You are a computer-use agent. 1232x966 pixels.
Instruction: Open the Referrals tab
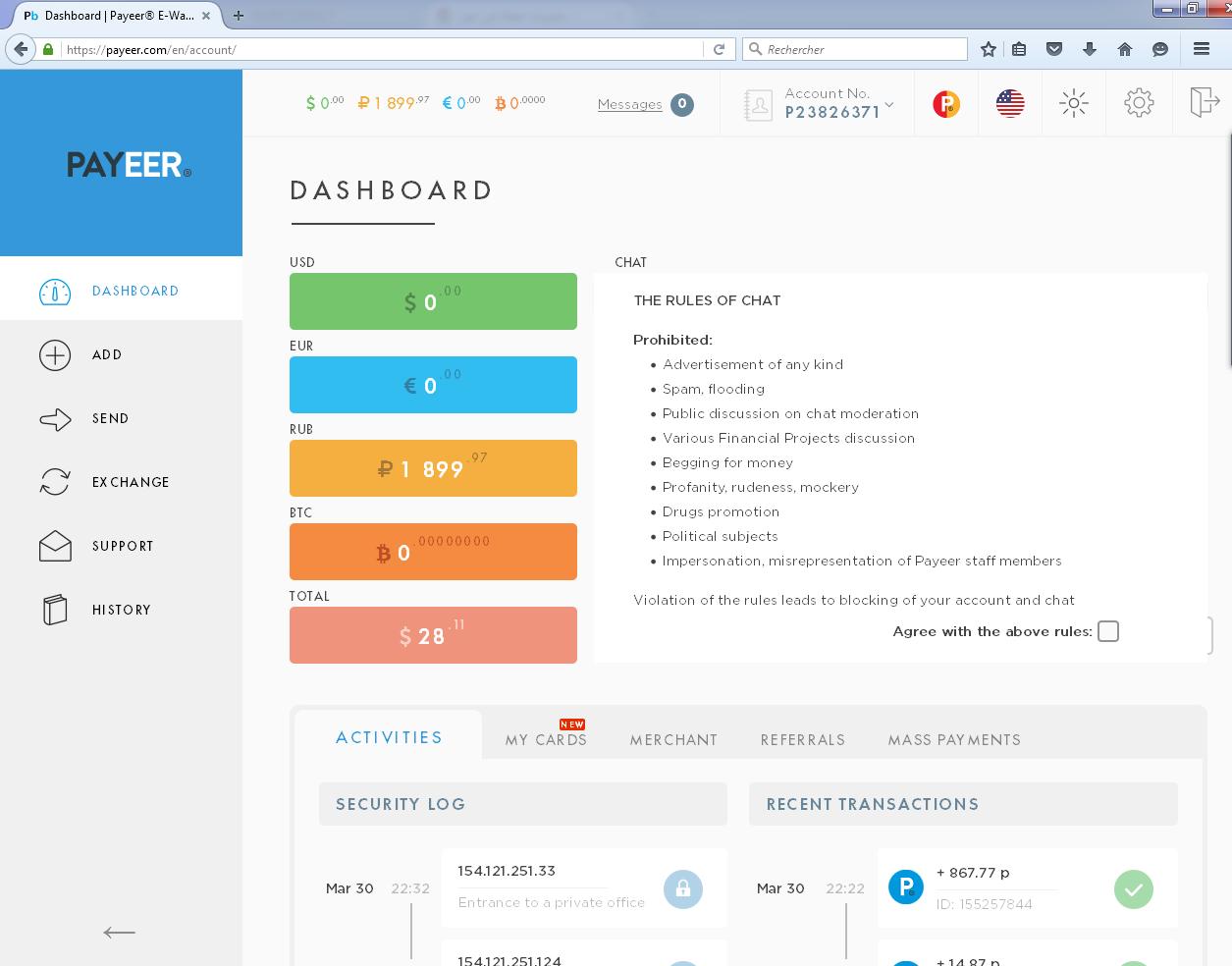click(803, 740)
